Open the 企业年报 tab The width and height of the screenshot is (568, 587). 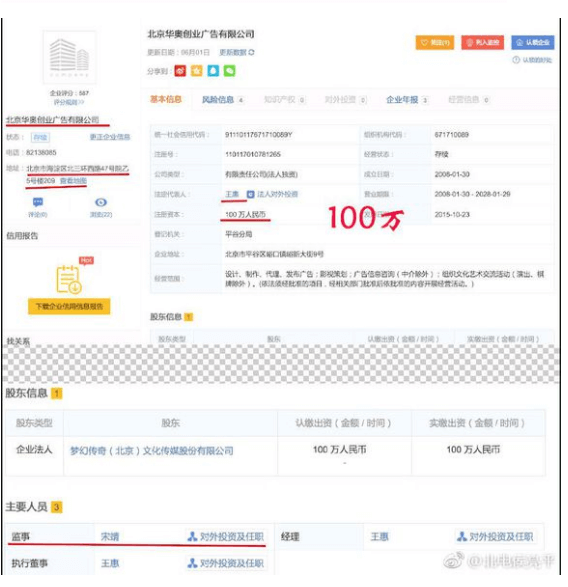tap(407, 100)
